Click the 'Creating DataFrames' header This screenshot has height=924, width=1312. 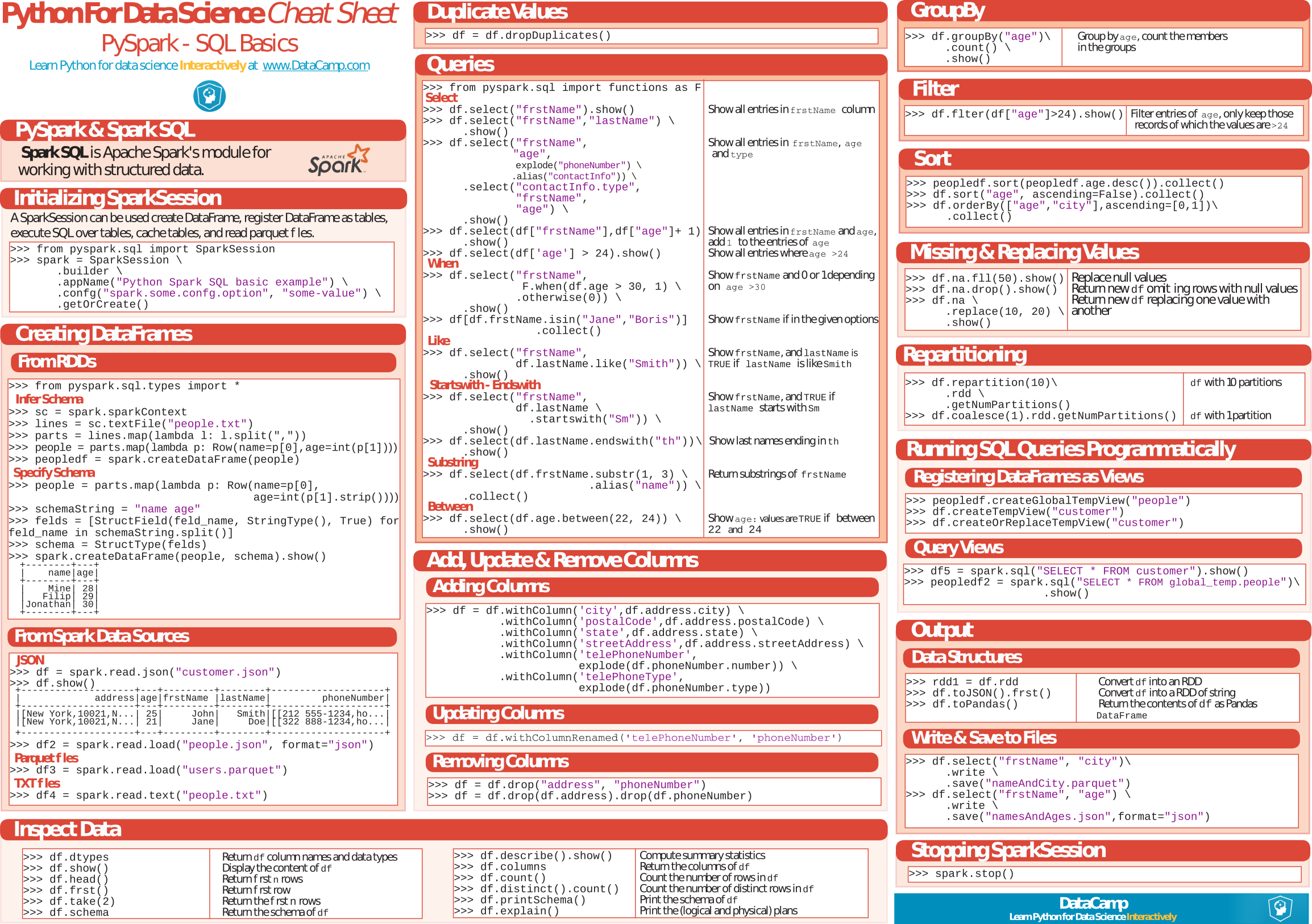204,334
